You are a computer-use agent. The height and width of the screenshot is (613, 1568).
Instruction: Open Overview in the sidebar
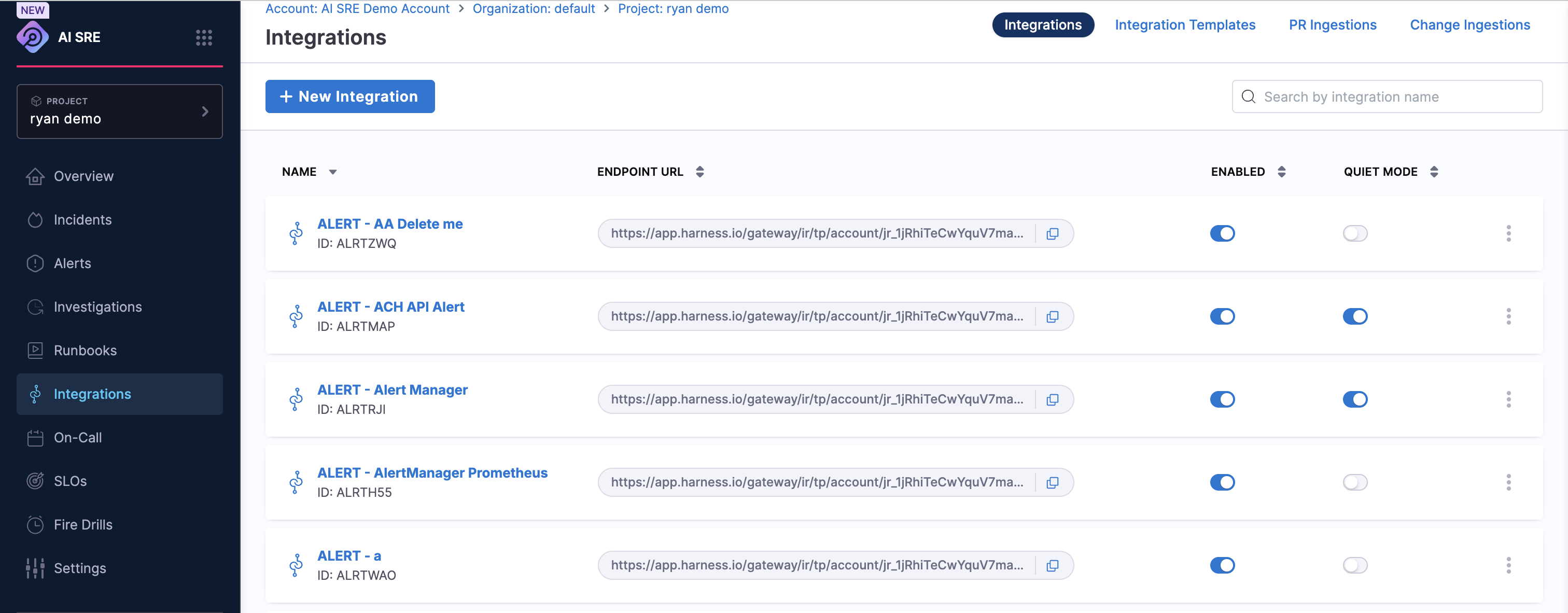click(x=119, y=176)
